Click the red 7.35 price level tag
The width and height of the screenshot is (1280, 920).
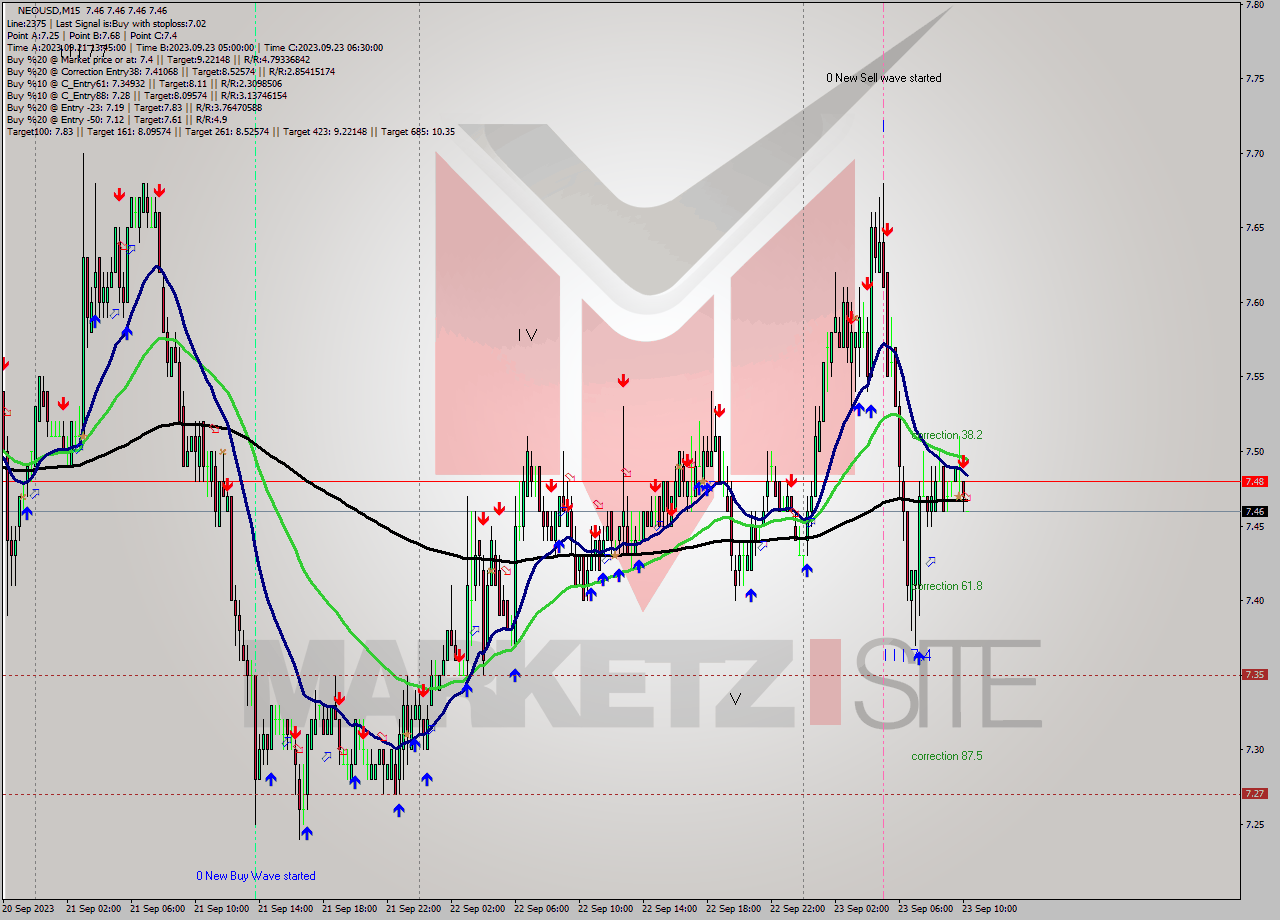coord(1255,674)
